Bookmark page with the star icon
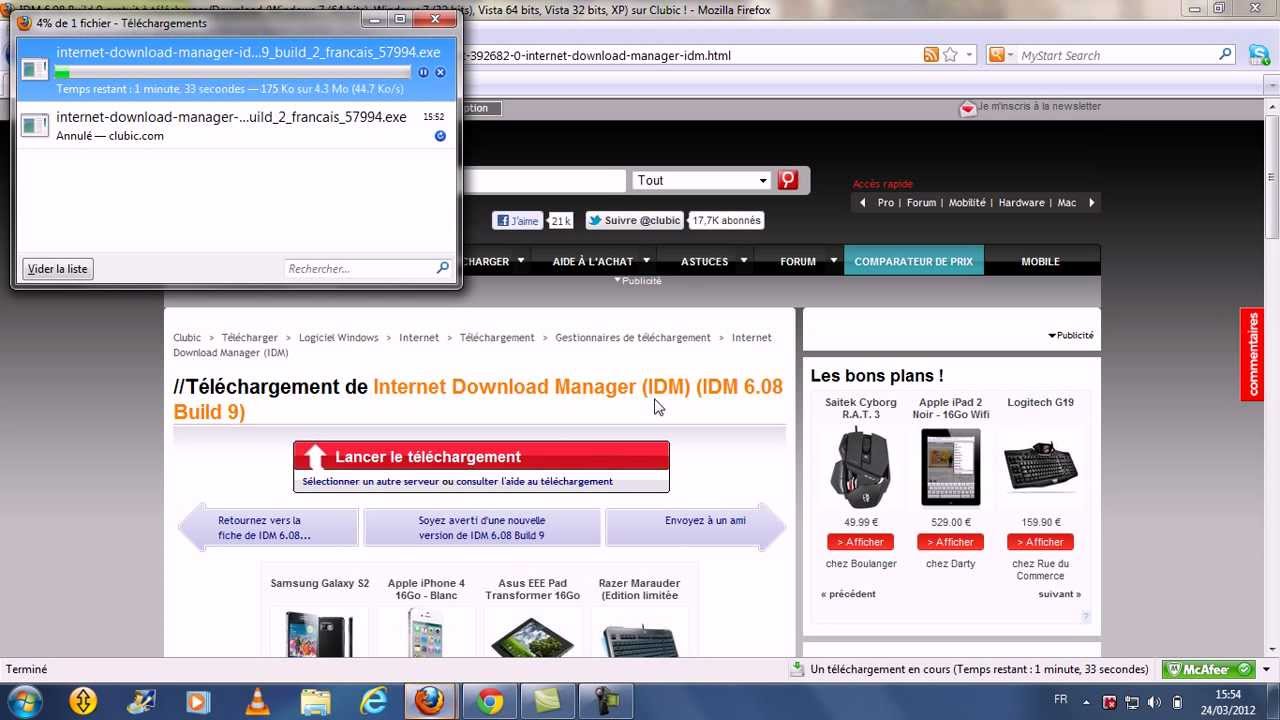Image resolution: width=1280 pixels, height=720 pixels. 950,55
